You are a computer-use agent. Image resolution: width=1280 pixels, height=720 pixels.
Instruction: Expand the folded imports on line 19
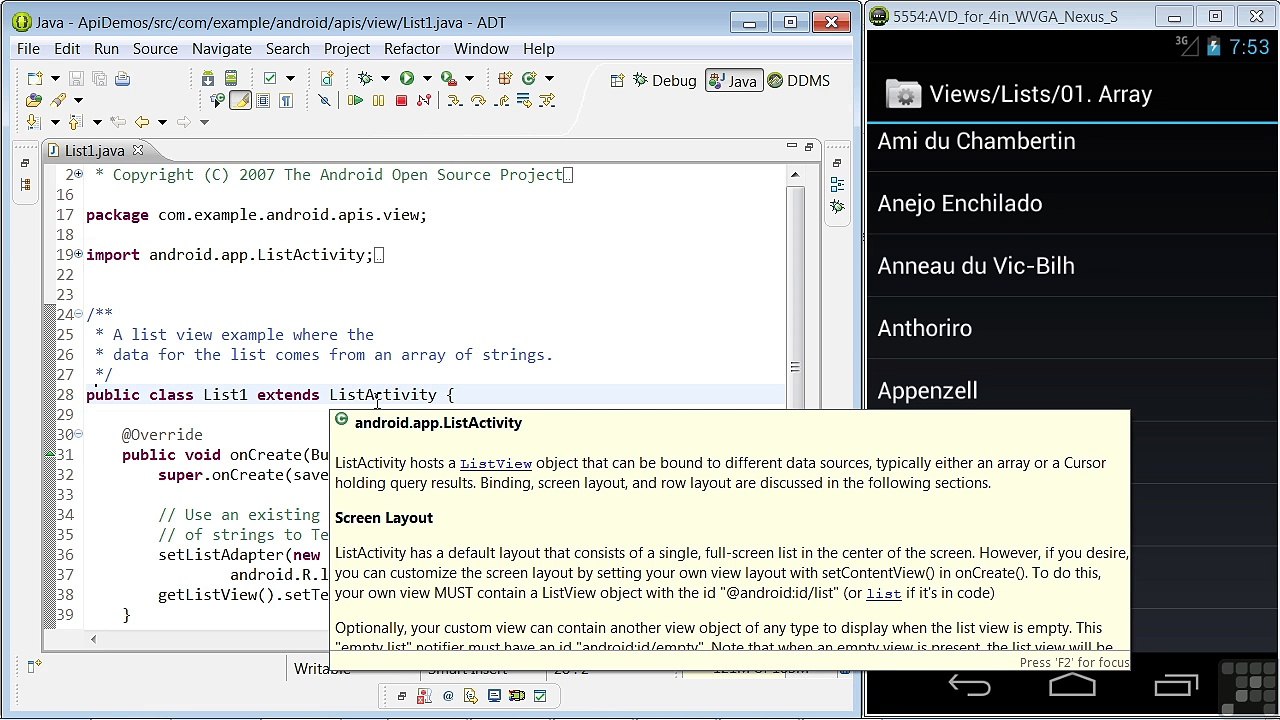tap(78, 255)
